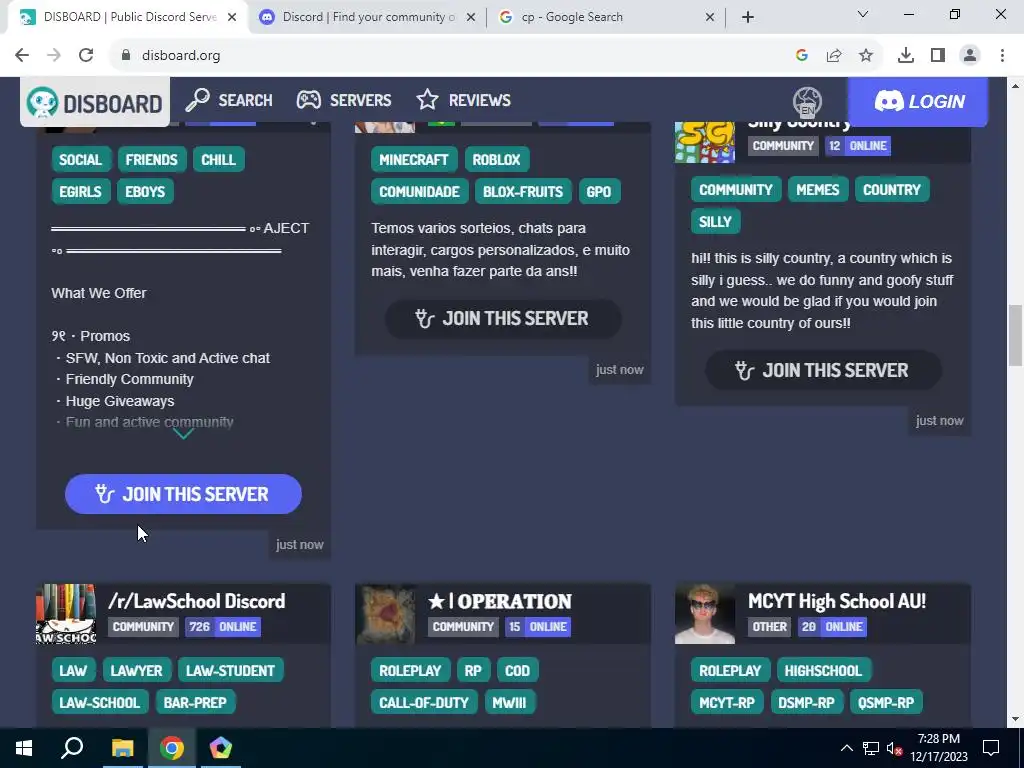Click the OPERATION server thumbnail
Screen dimensions: 1024x768
[x=385, y=614]
